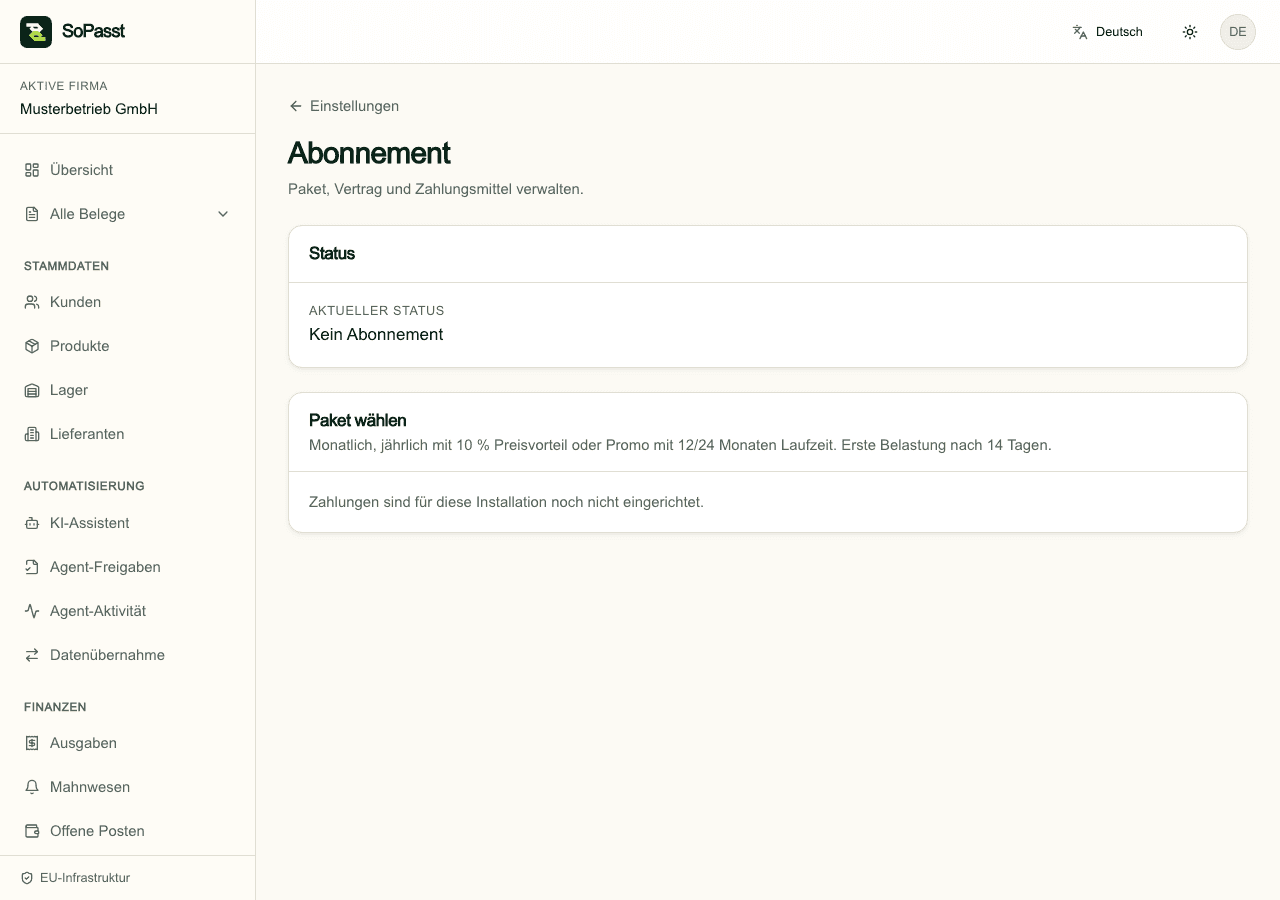Screen dimensions: 1280x900
Task: Click the Paket, Vertrag und Zahlungsmittel subtitle
Action: (436, 189)
